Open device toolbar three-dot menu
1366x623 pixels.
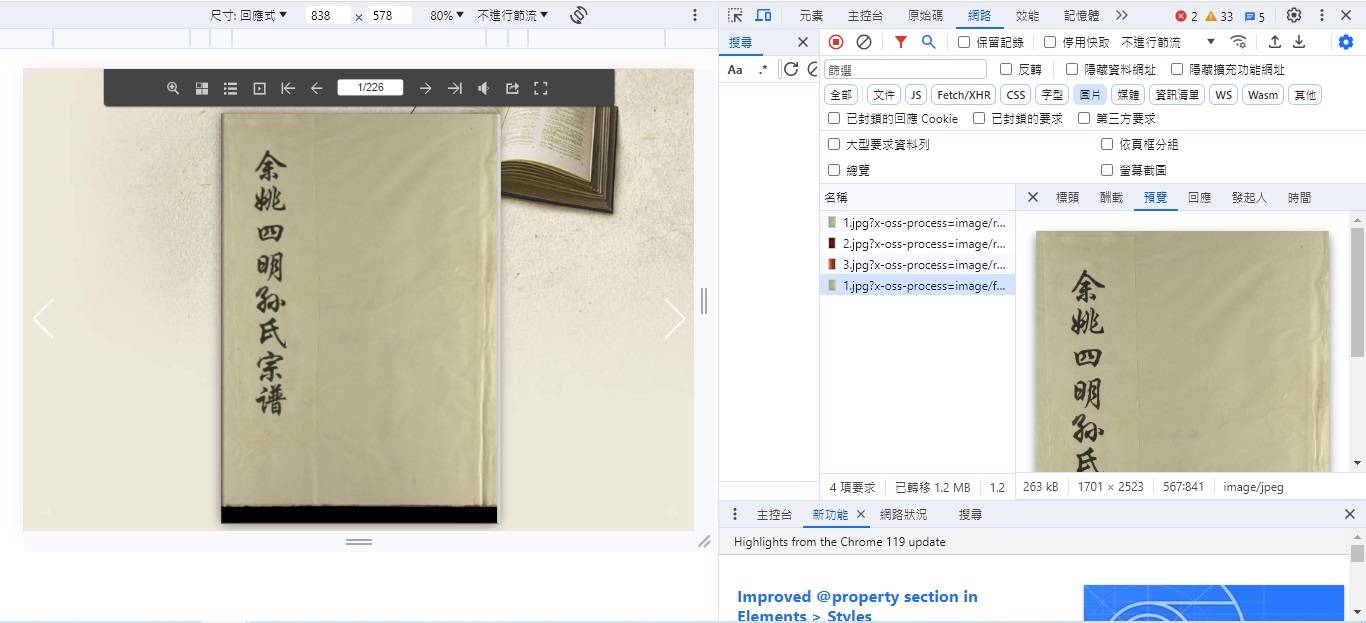(x=695, y=15)
